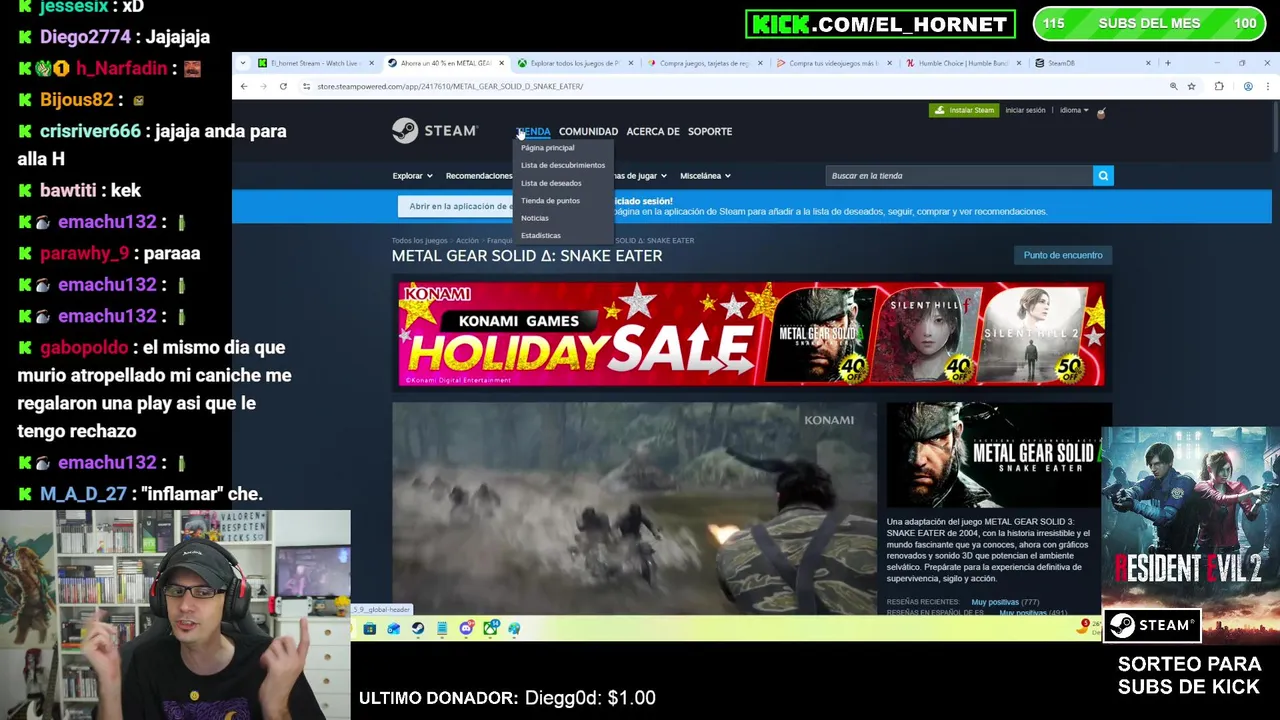Open the ACERCA DE page
Screen dimensions: 1280x720
(x=653, y=132)
